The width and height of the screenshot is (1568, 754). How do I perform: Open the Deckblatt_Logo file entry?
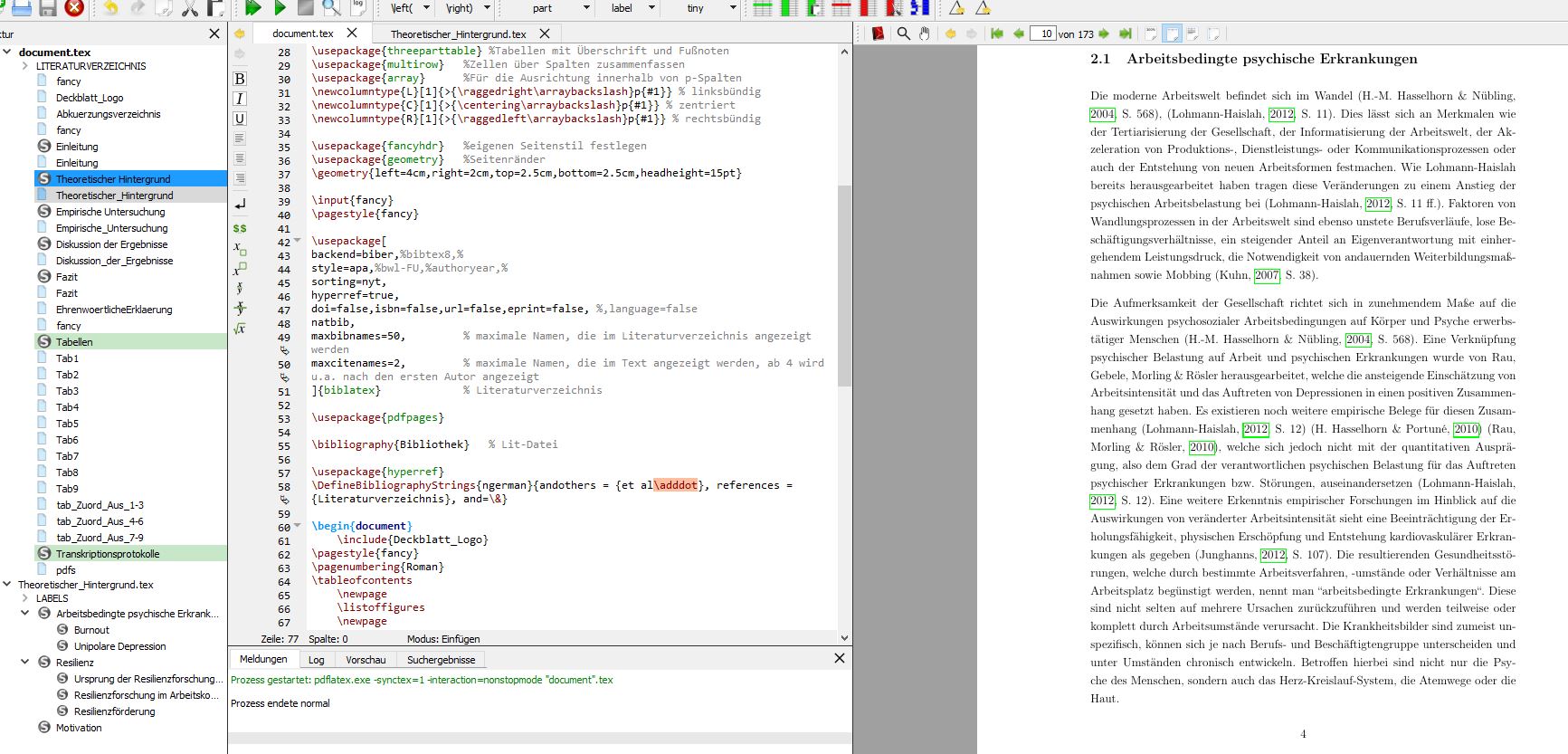tap(90, 98)
